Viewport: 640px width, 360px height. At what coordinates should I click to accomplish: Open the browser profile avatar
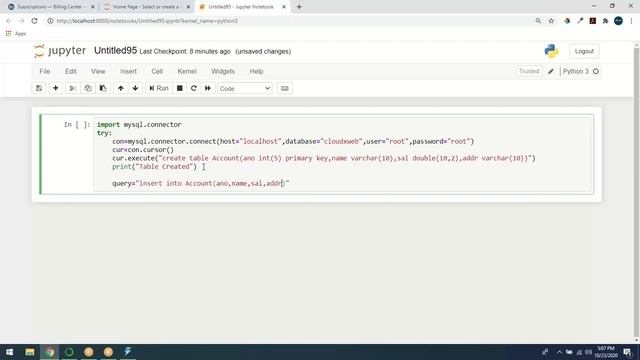618,21
